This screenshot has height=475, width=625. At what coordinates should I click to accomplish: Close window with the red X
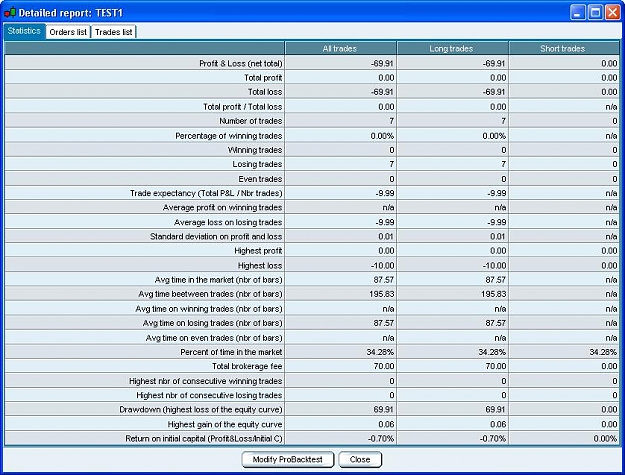pos(613,12)
